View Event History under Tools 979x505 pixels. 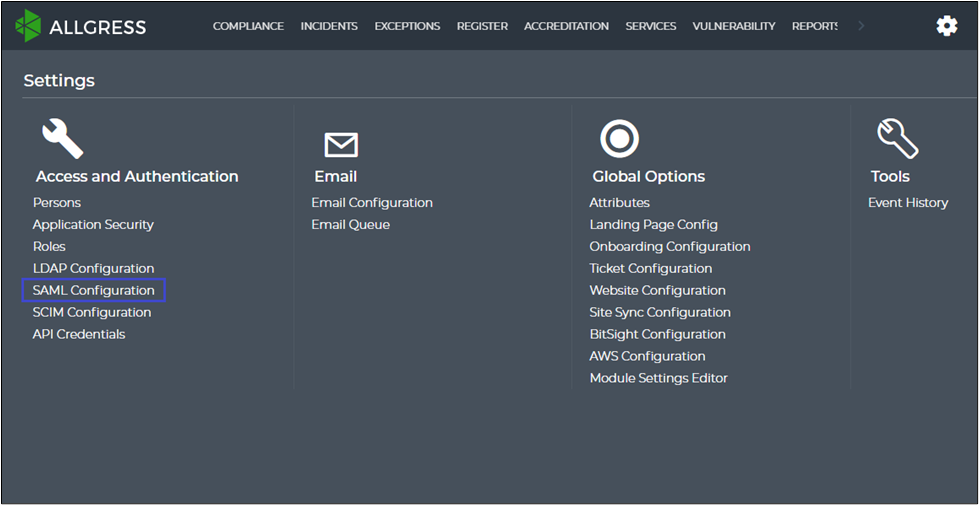907,202
